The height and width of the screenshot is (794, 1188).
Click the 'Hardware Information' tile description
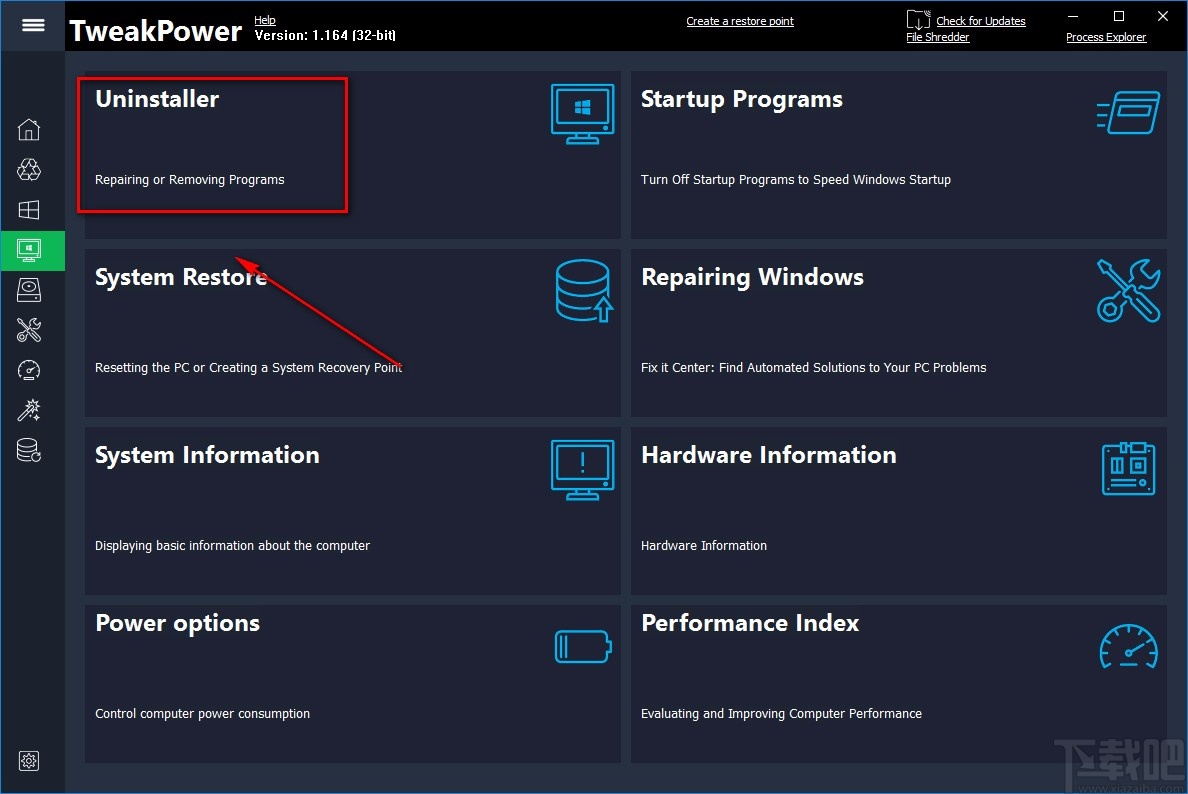tap(703, 545)
